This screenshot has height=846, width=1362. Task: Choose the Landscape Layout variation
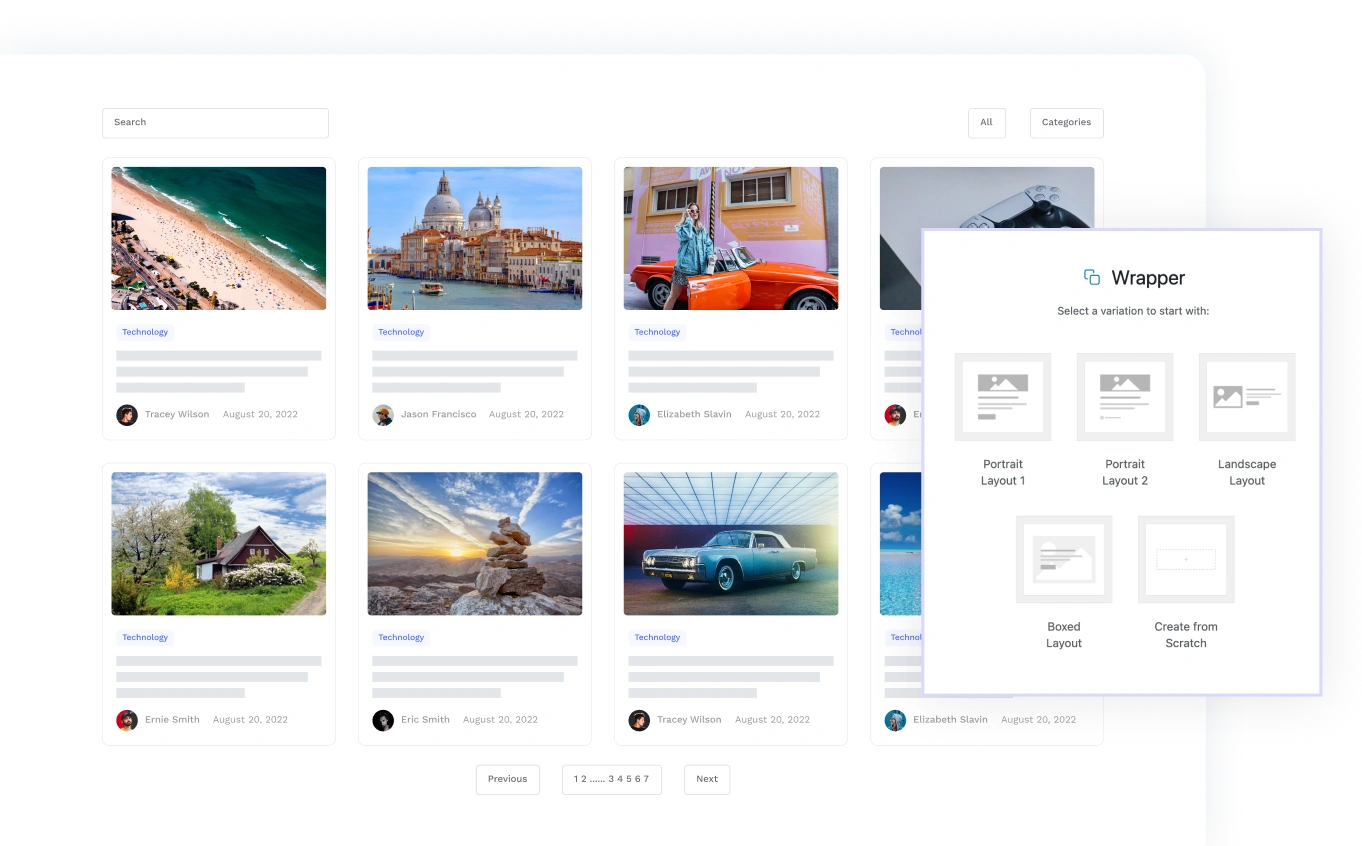(x=1247, y=396)
